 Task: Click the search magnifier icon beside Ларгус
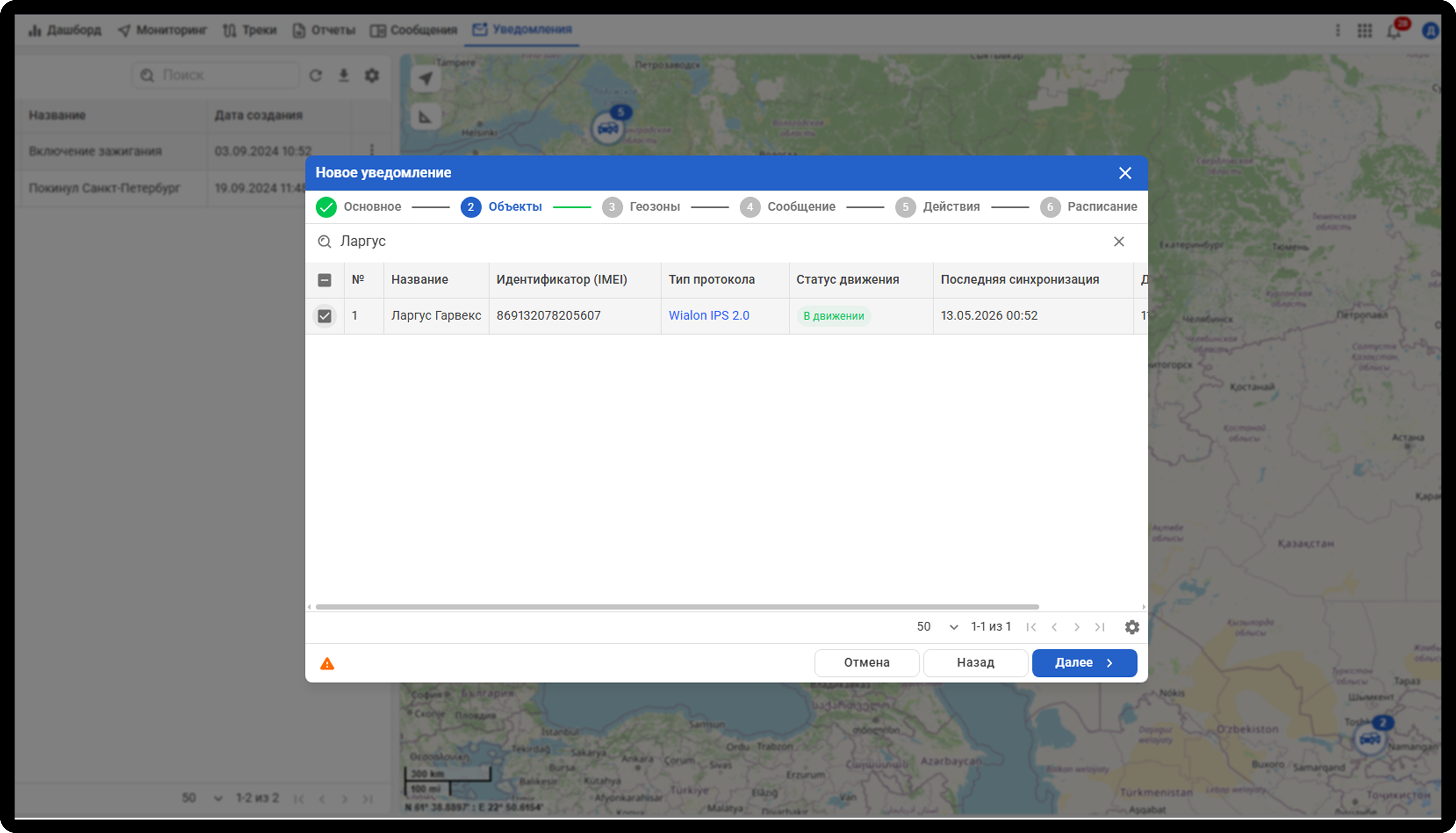(324, 242)
